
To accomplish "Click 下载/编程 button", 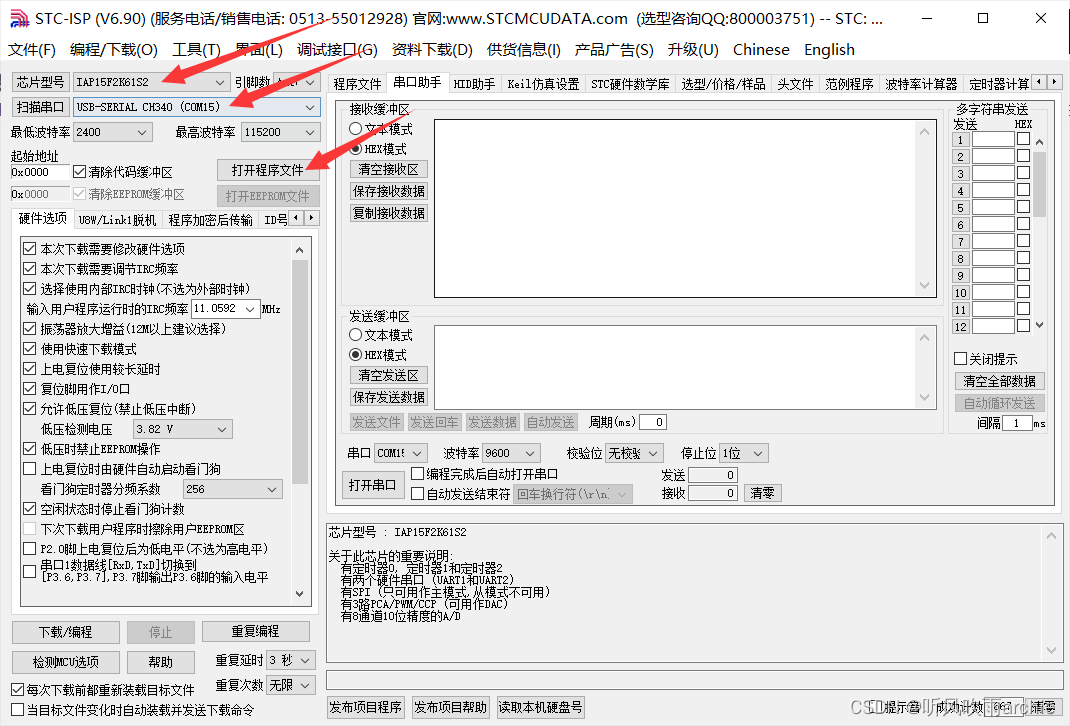I will click(66, 632).
